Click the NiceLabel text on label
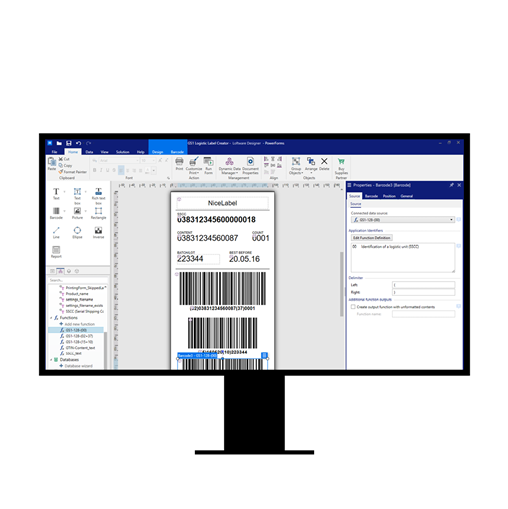The width and height of the screenshot is (508, 509). 222,203
